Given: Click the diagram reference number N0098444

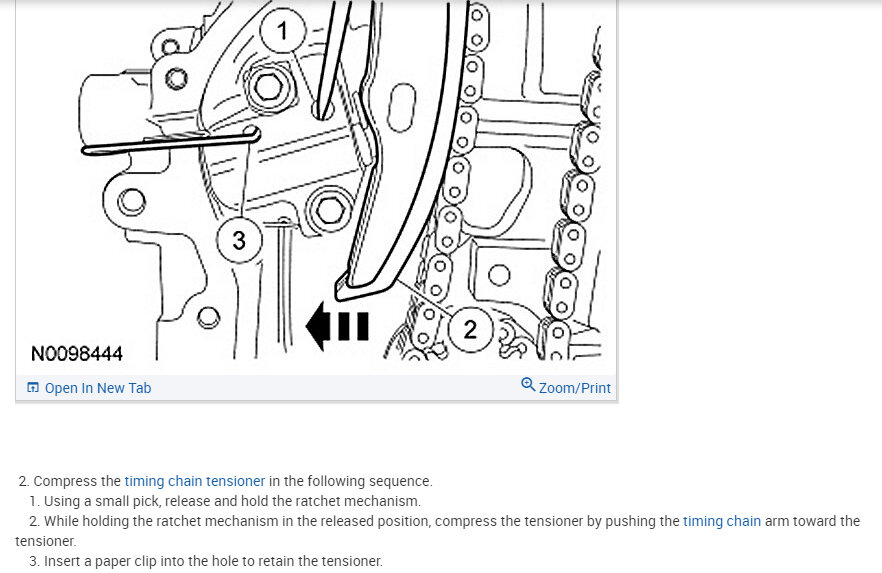Looking at the screenshot, I should (x=77, y=354).
